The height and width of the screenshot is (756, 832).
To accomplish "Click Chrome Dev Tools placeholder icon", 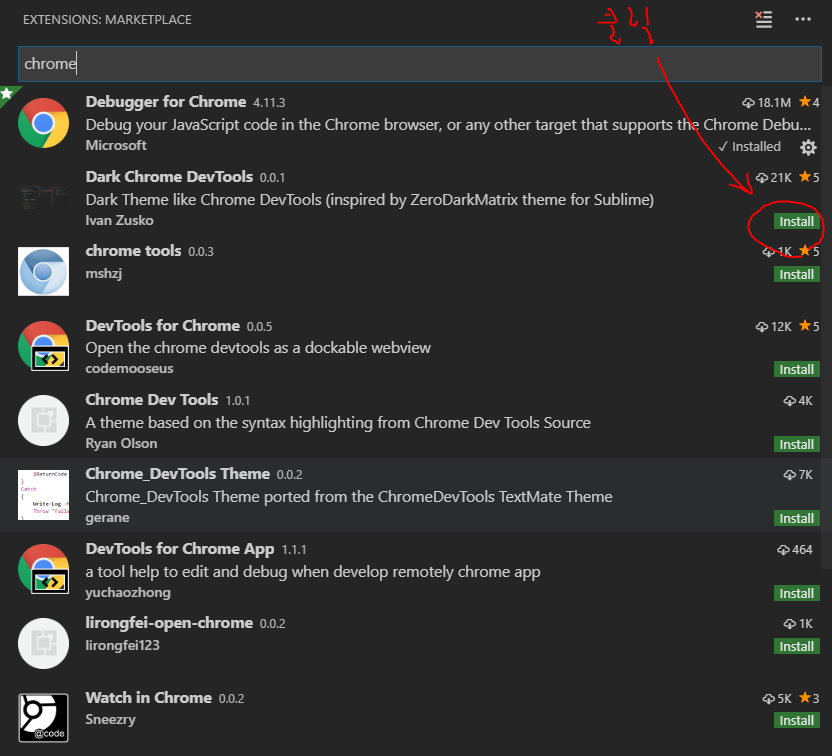I will pos(44,420).
